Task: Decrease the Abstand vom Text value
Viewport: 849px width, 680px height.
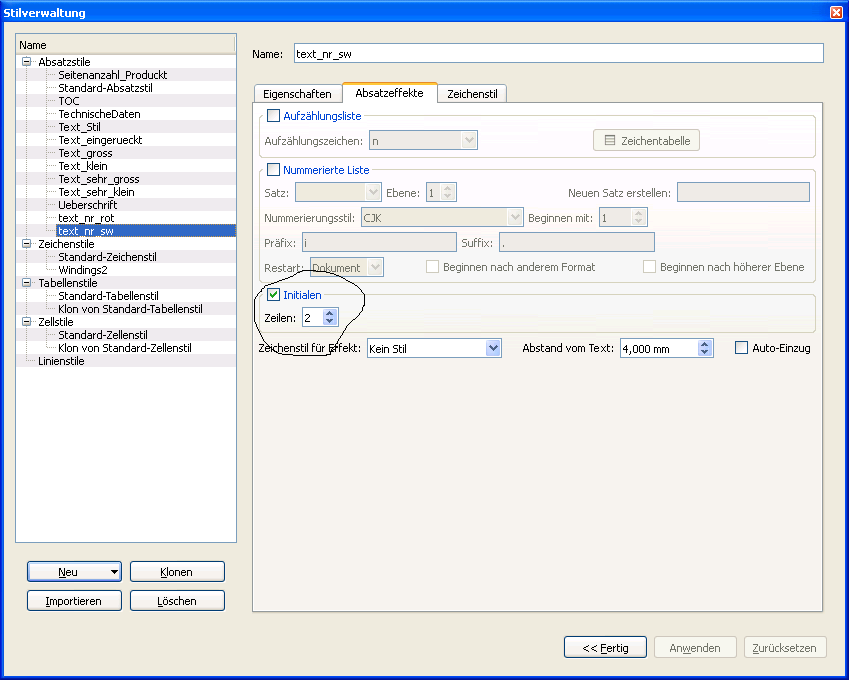Action: tap(705, 353)
